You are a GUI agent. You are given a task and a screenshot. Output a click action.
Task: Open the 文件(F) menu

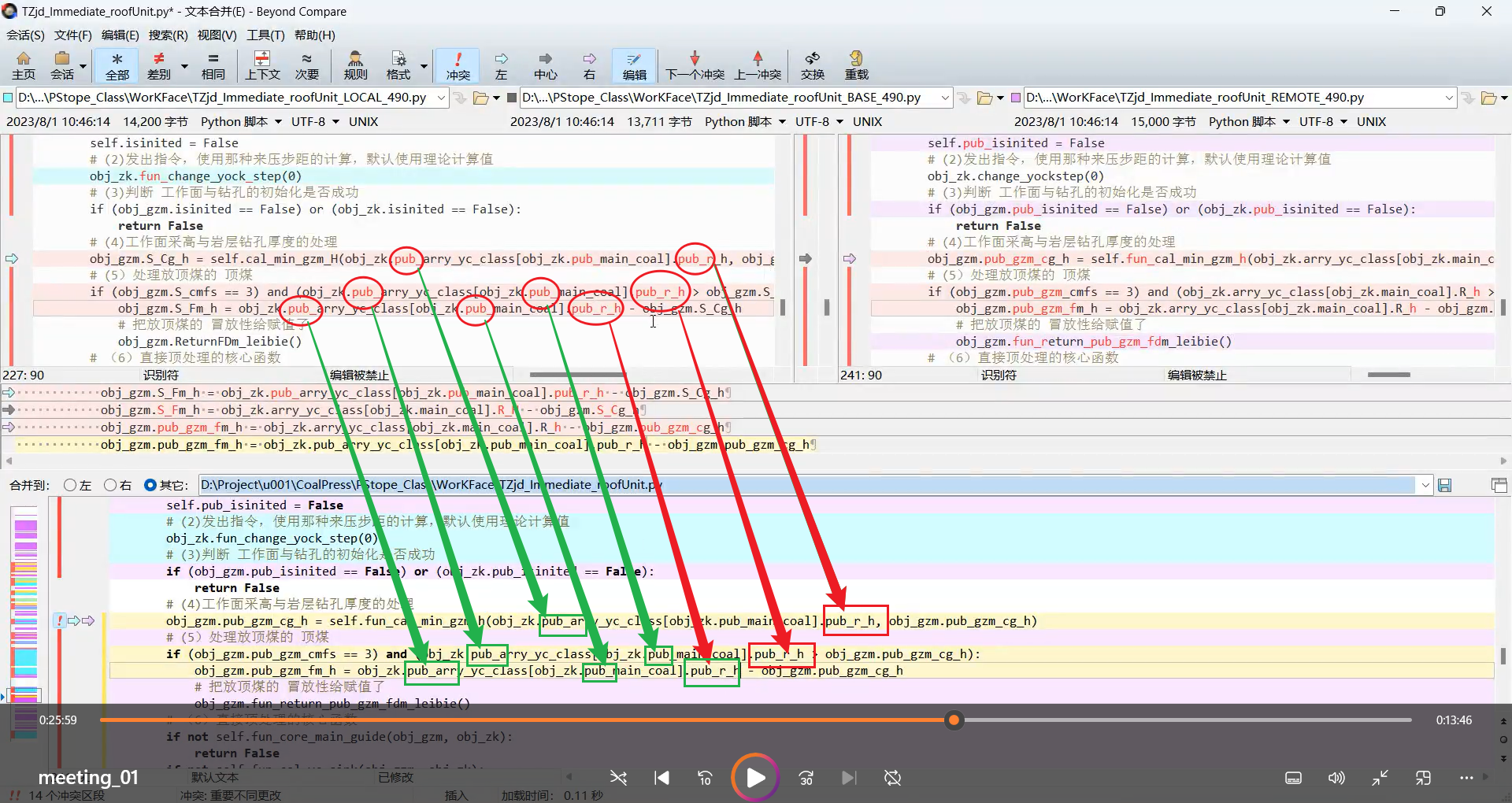tap(72, 35)
